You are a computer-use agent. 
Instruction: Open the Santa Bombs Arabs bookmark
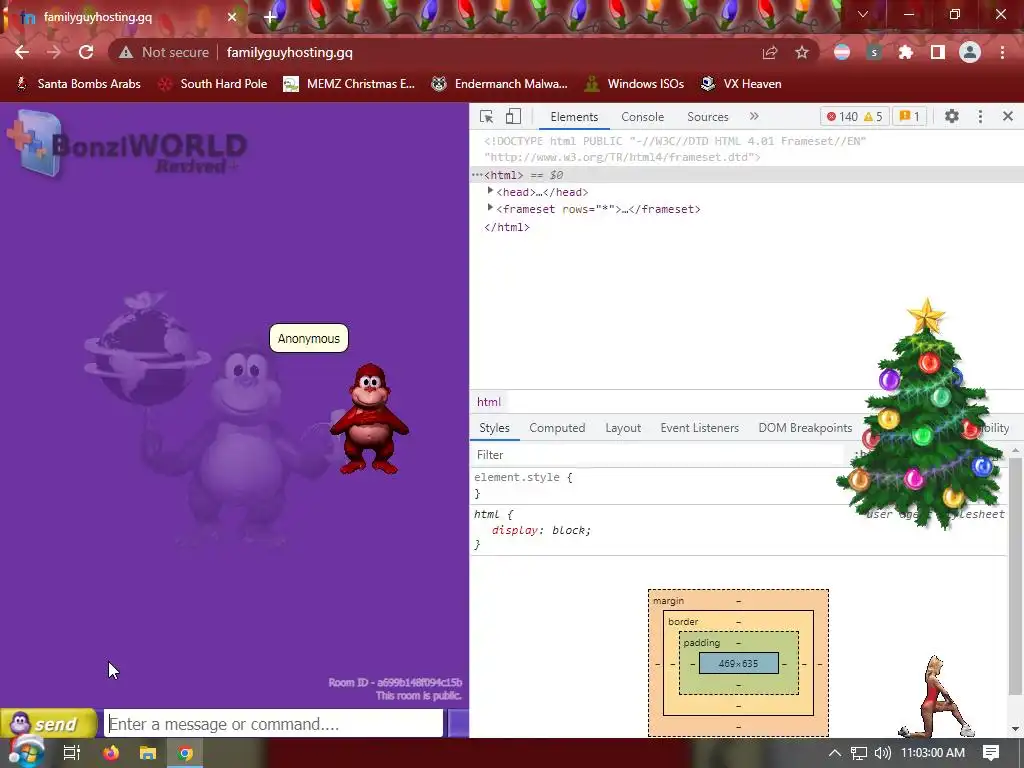click(x=78, y=84)
